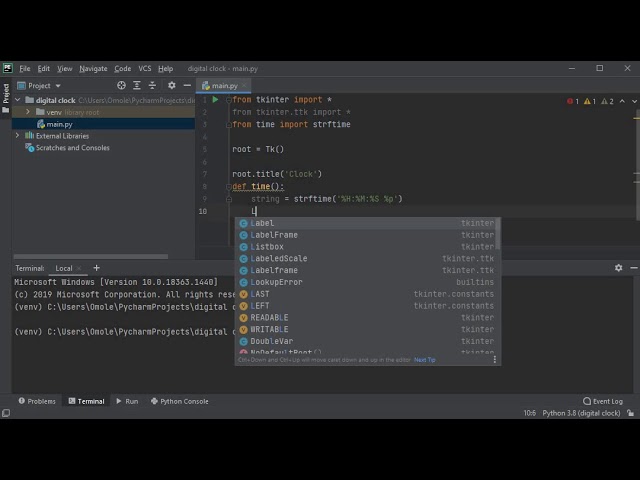The height and width of the screenshot is (480, 640).
Task: Click the fold marker on line 1 imports
Action: 229,100
